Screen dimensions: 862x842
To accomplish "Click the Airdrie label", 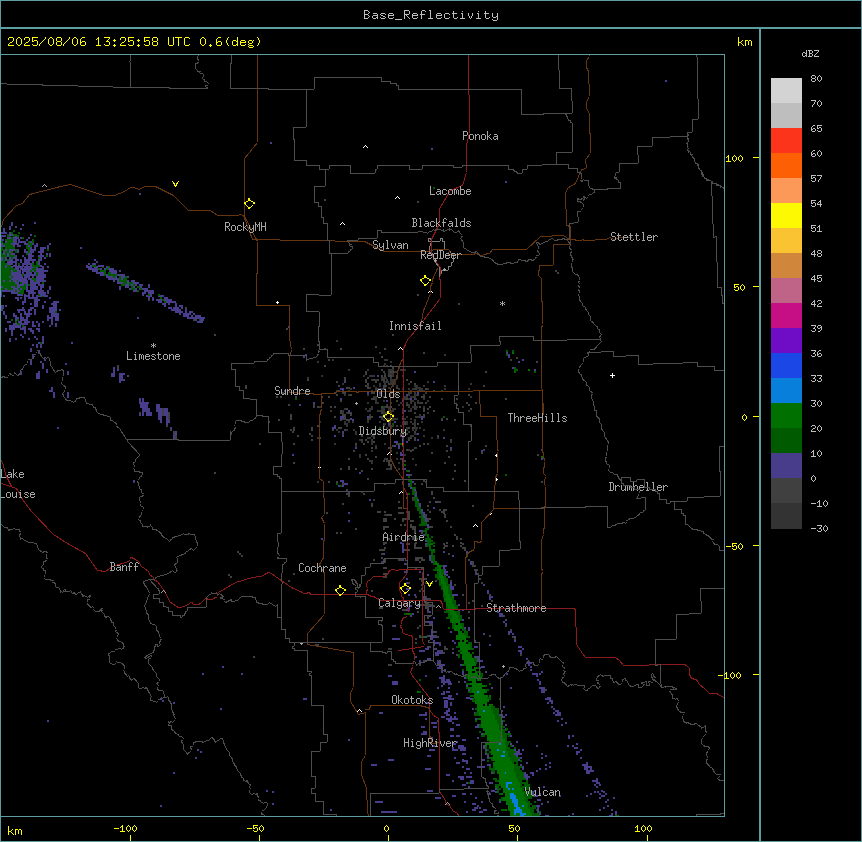I will pos(403,537).
